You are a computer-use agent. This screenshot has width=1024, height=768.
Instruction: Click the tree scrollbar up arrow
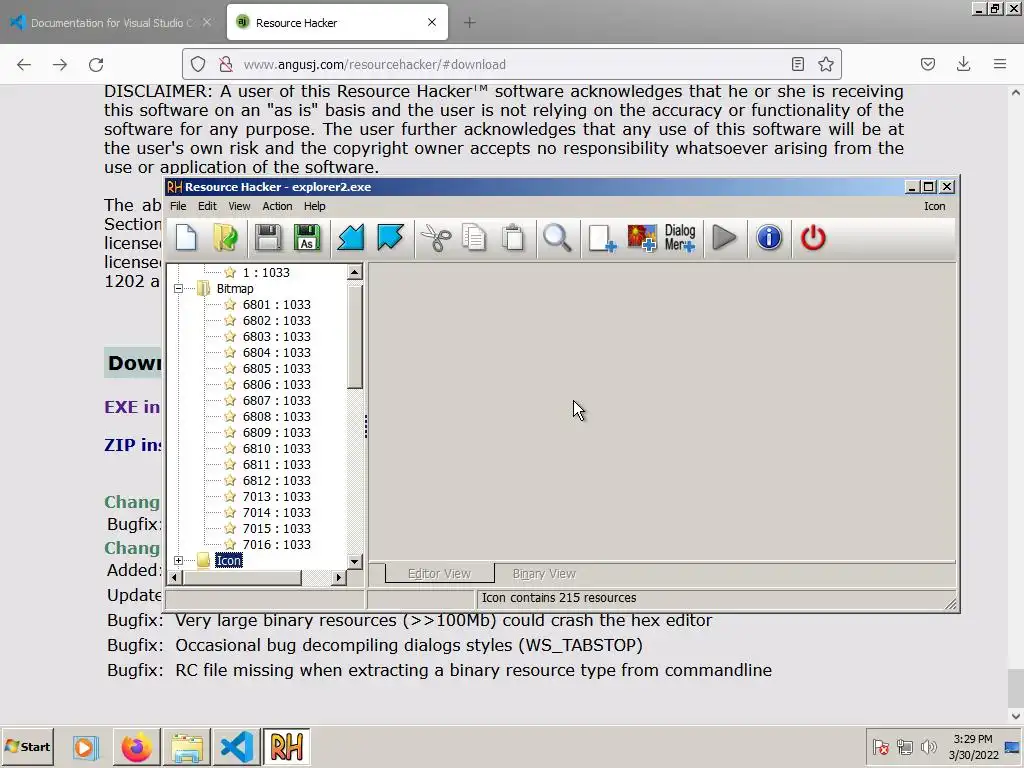click(355, 272)
